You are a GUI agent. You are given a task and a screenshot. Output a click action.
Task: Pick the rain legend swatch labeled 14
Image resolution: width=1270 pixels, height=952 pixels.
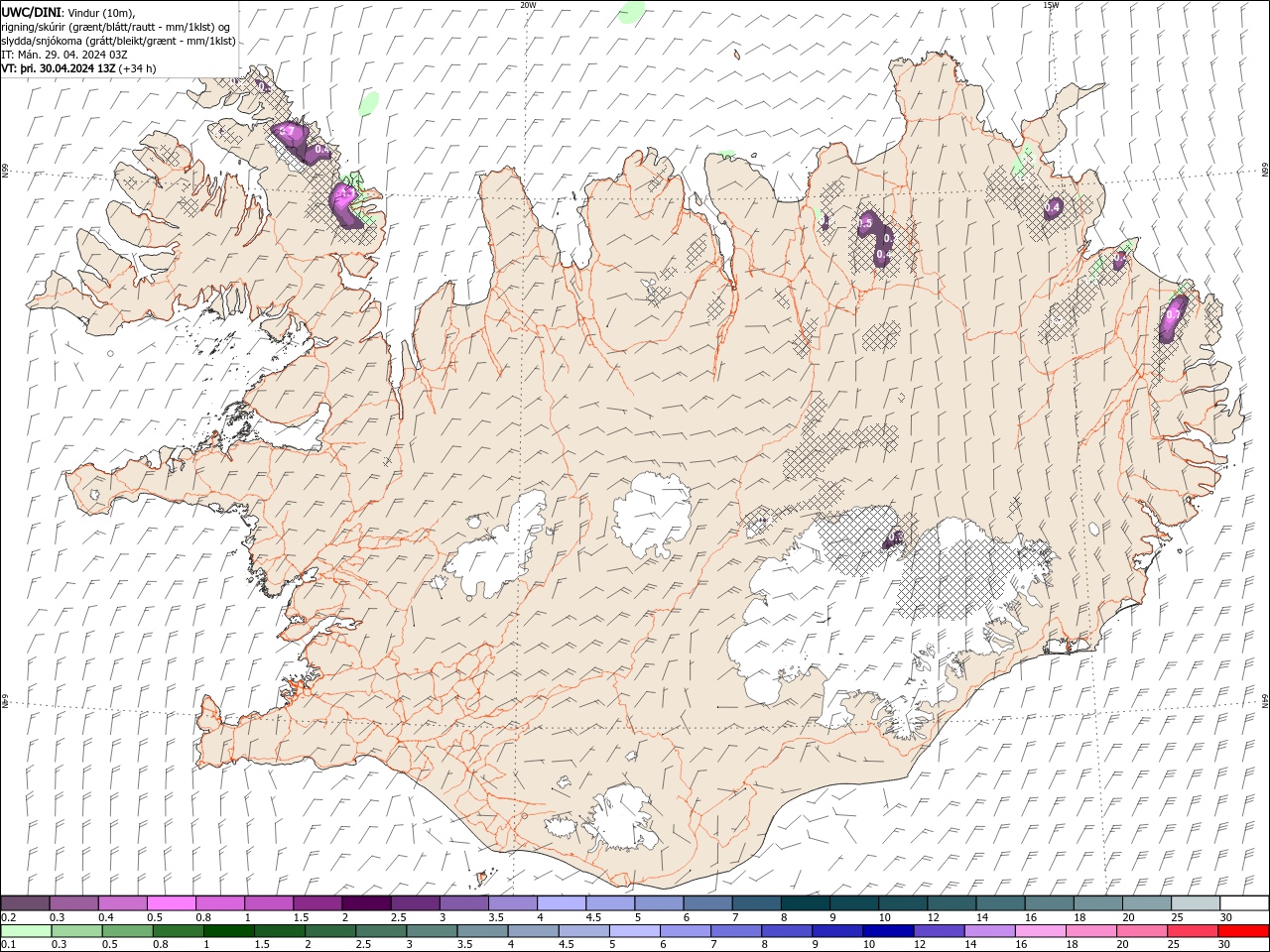[x=990, y=931]
